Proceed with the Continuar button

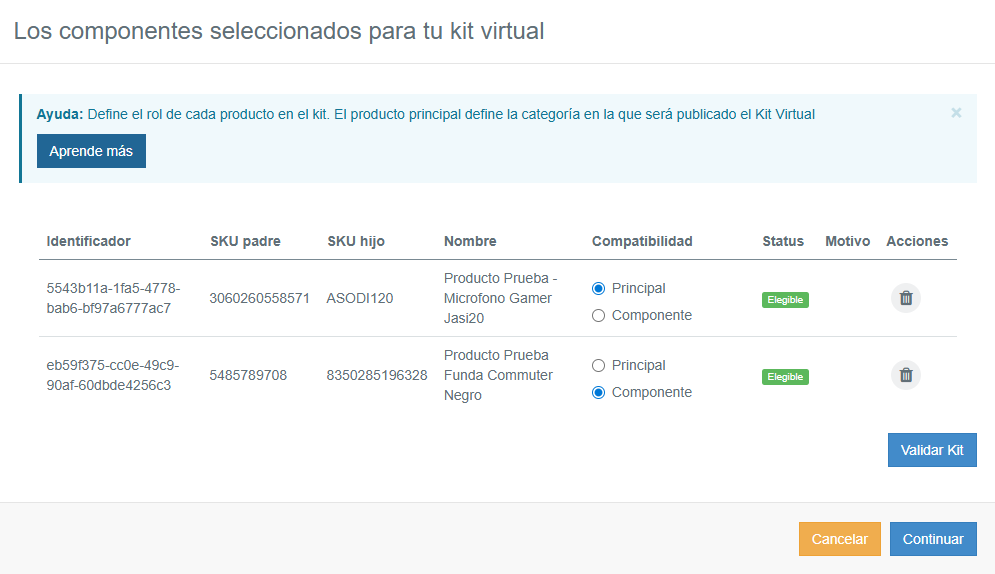tap(932, 539)
